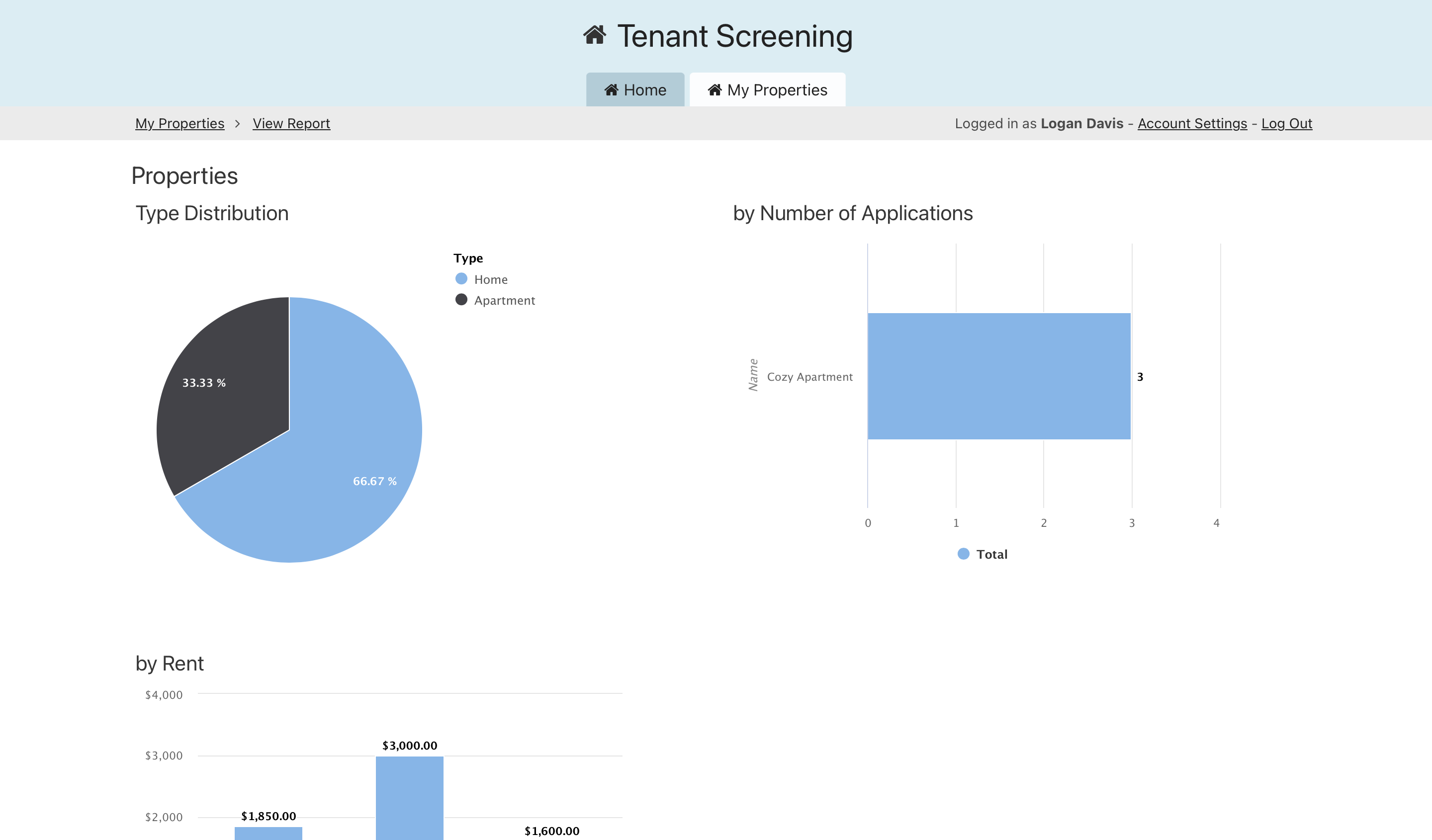
Task: Click the $1,850.00 rent bar
Action: (x=268, y=833)
